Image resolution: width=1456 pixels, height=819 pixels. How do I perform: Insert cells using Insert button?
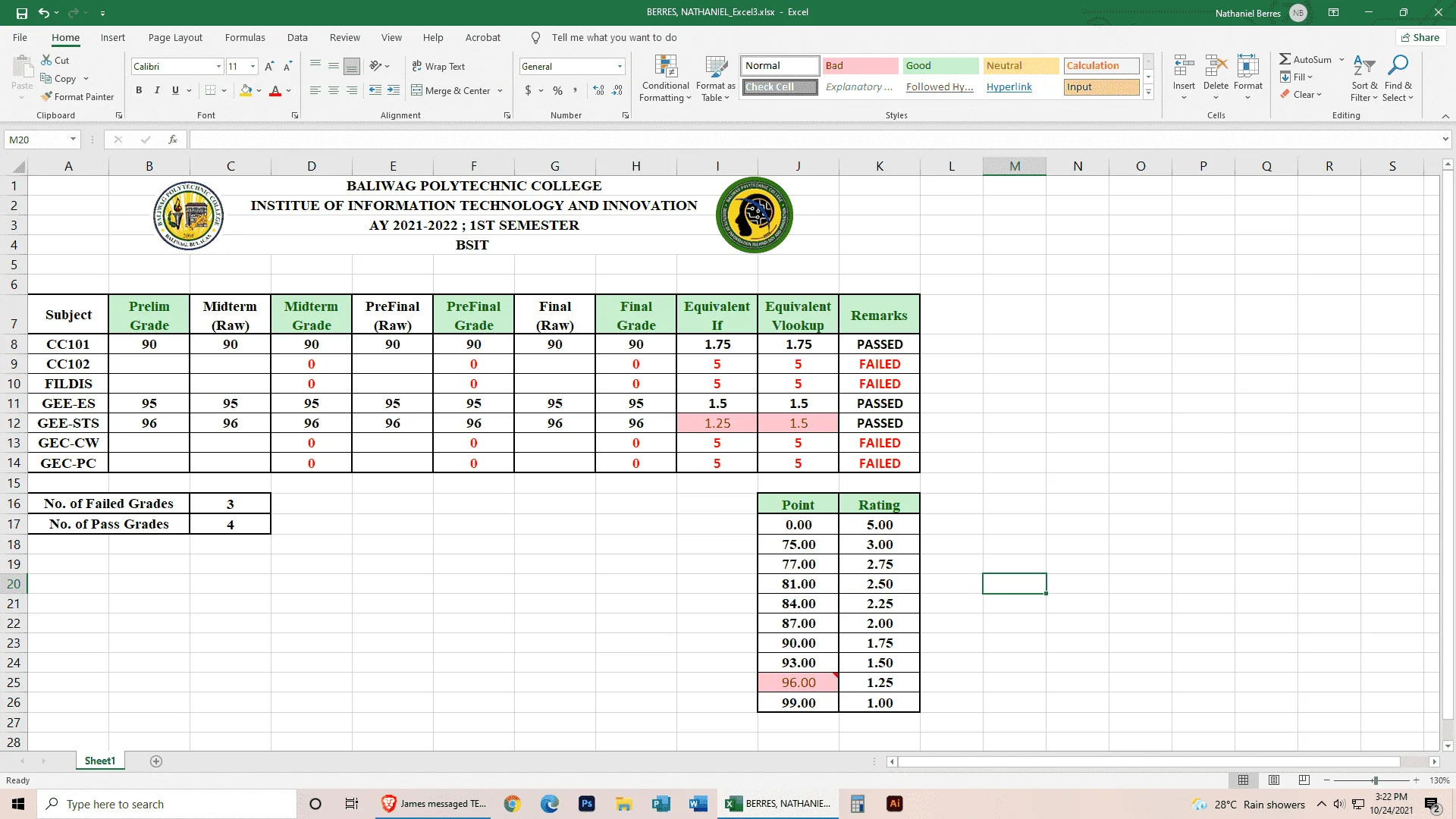pos(1184,77)
